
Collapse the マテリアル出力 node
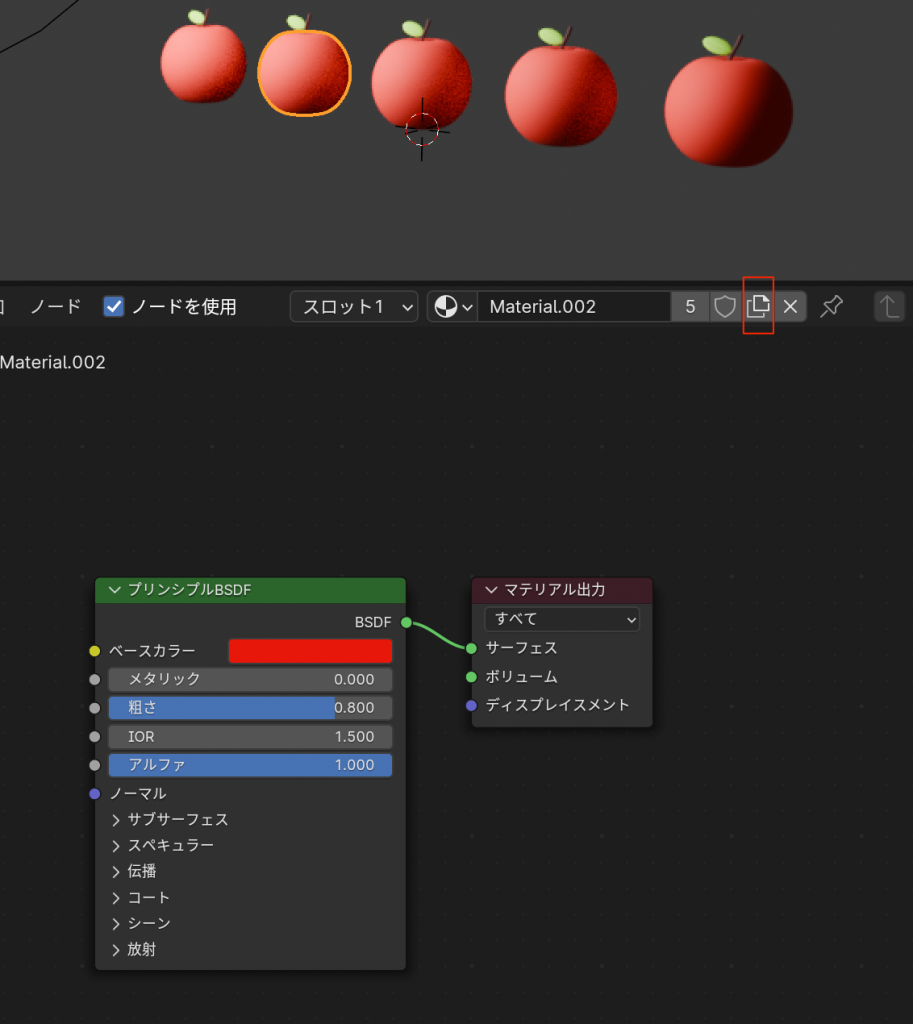click(491, 590)
